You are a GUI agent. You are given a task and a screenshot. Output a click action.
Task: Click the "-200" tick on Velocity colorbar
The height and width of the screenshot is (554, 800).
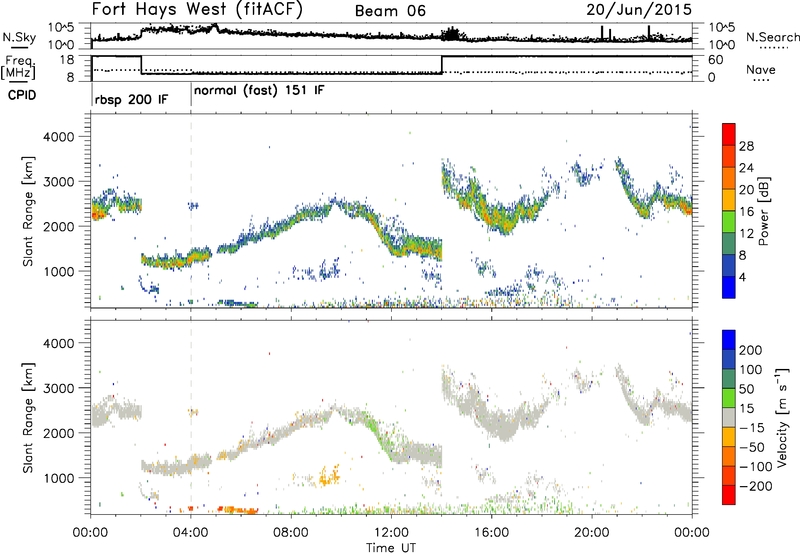tap(755, 486)
